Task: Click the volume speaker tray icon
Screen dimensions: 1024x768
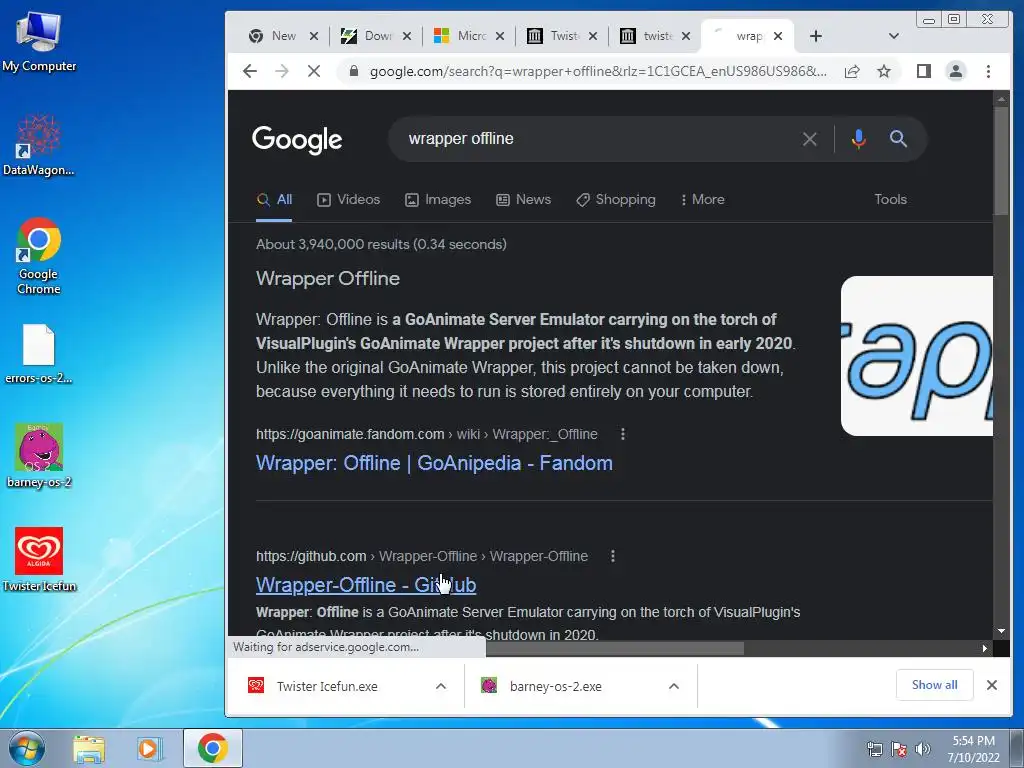Action: pos(923,749)
